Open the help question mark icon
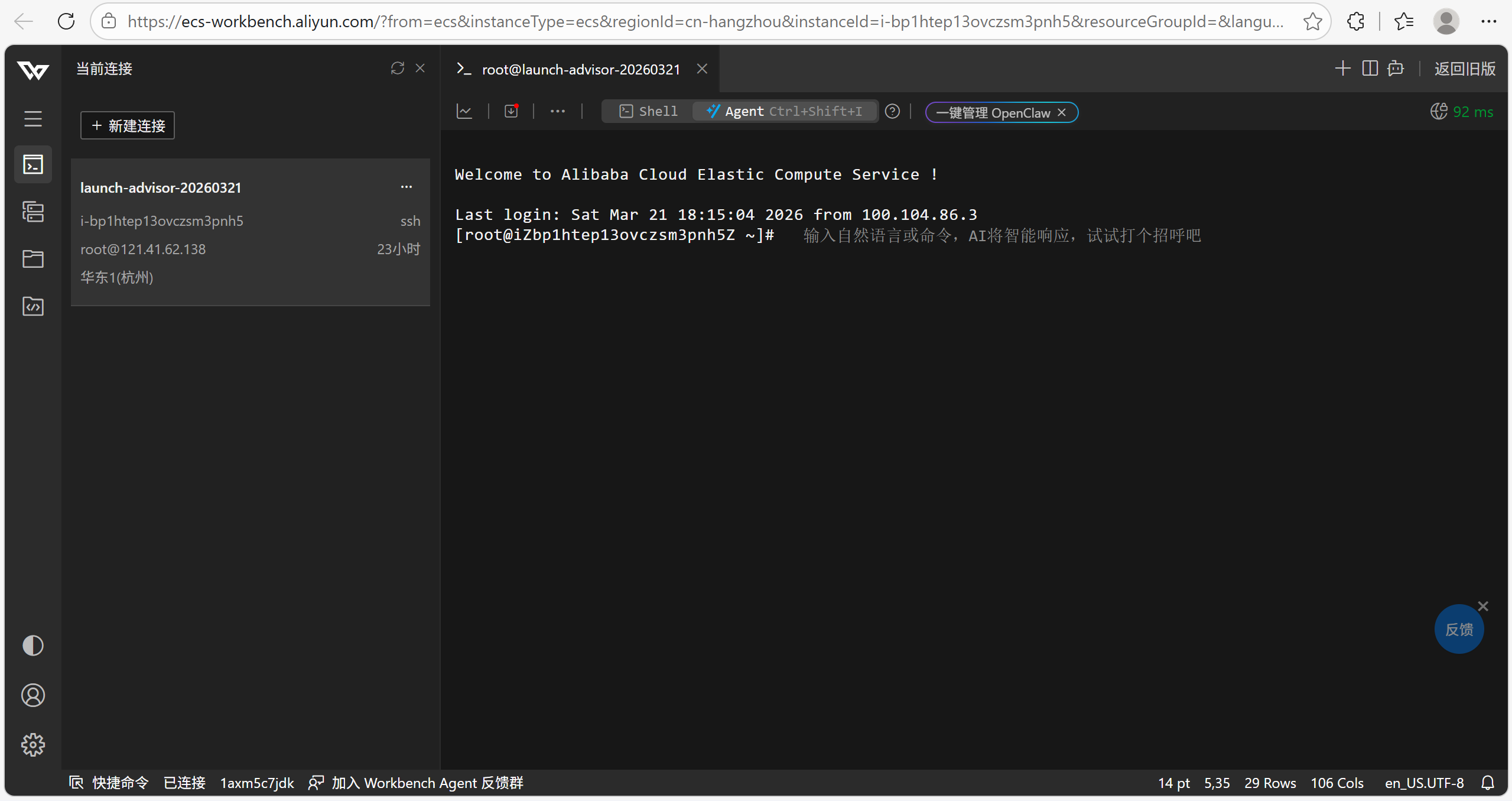This screenshot has width=1512, height=801. (892, 111)
